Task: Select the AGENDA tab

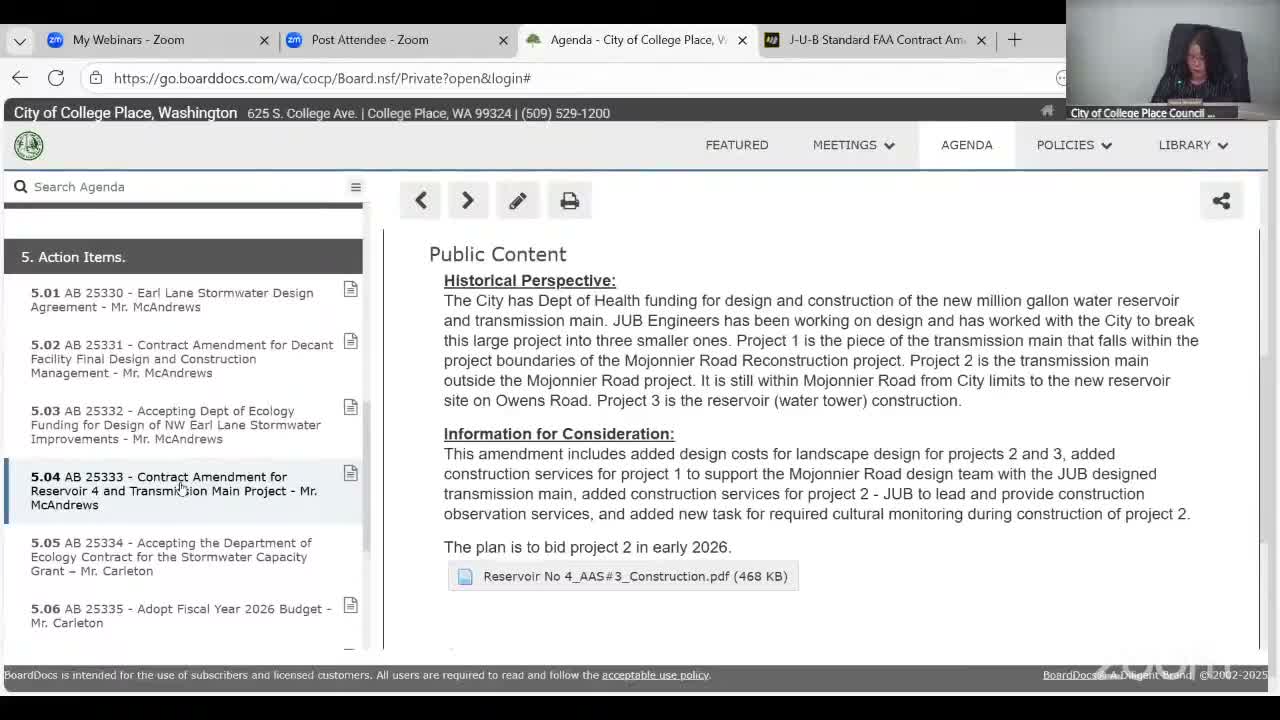Action: pyautogui.click(x=967, y=145)
